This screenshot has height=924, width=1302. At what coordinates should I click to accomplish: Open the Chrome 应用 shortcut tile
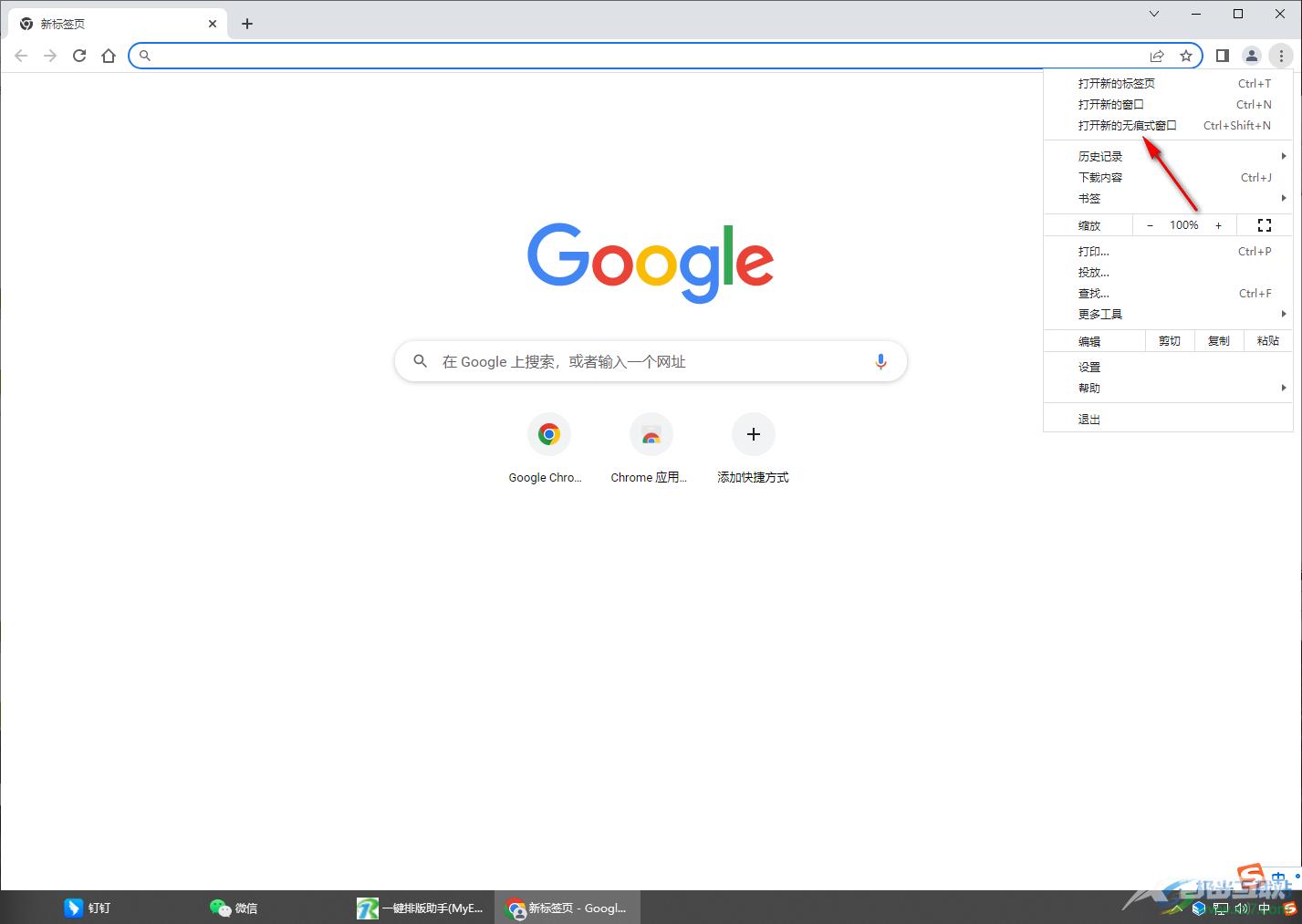point(651,448)
